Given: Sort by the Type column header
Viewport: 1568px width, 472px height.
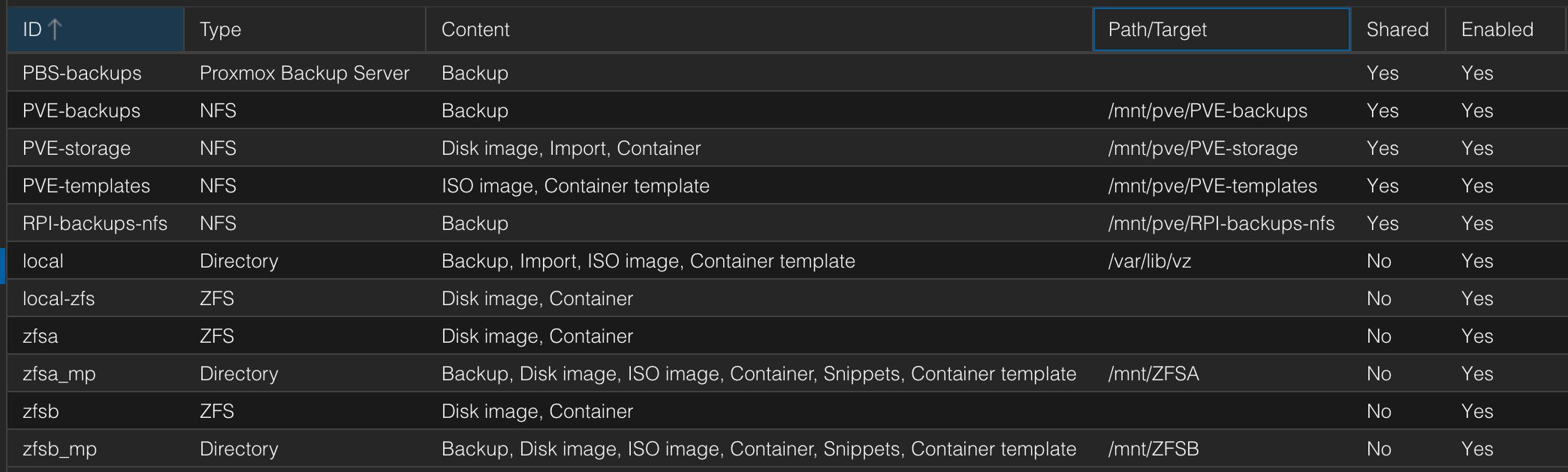Looking at the screenshot, I should [x=220, y=29].
